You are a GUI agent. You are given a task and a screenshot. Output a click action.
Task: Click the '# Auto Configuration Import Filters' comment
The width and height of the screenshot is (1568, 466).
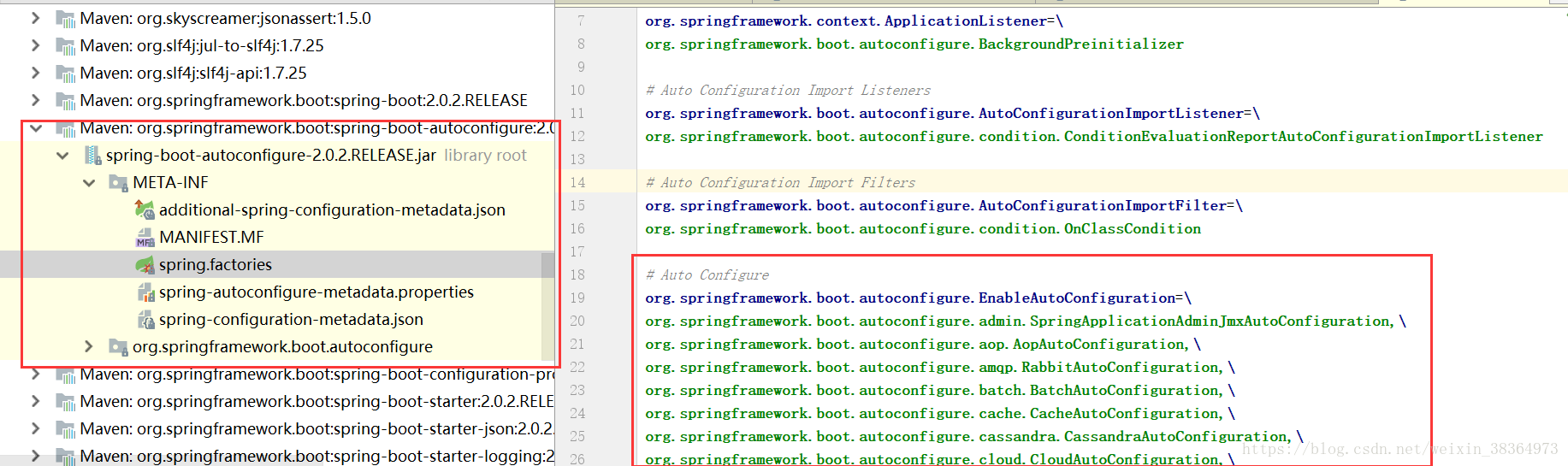pos(780,182)
